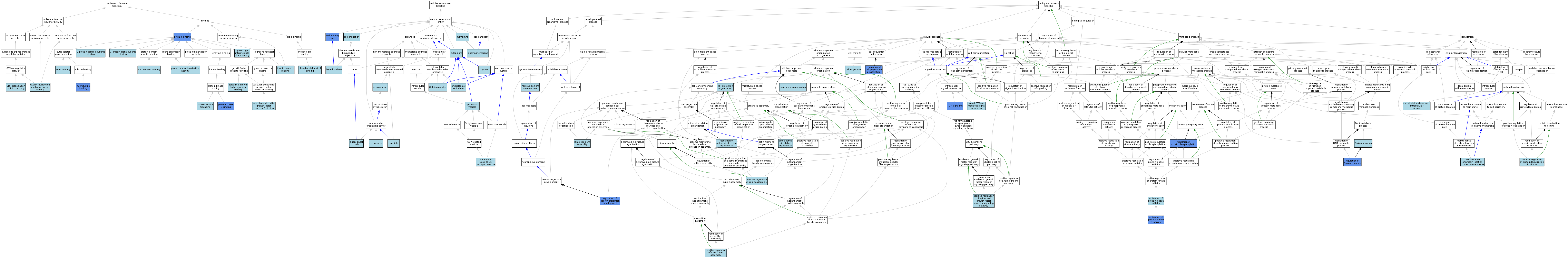Click the 'endomembrane system' node

(x=503, y=70)
